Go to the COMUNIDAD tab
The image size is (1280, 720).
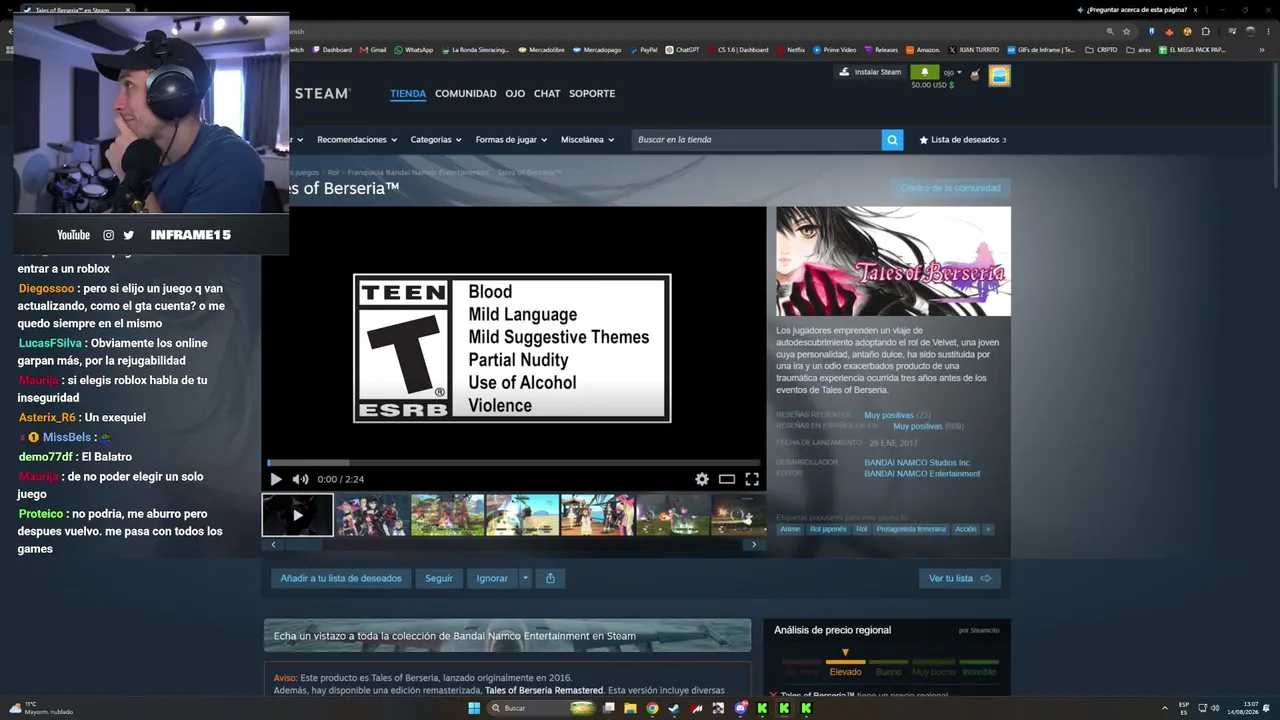click(466, 94)
